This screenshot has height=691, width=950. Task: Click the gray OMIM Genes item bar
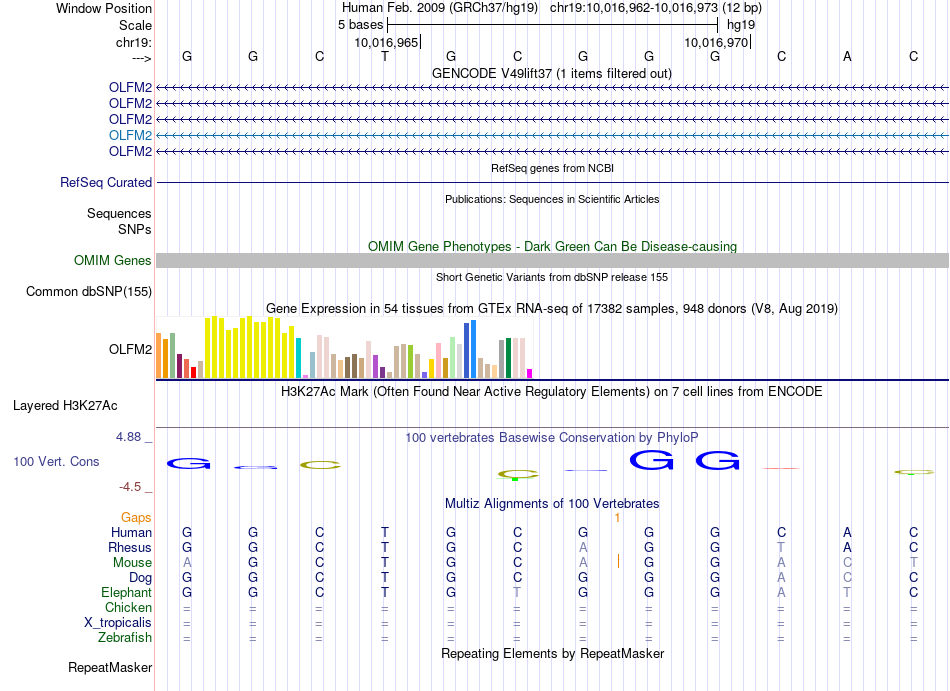tap(552, 260)
